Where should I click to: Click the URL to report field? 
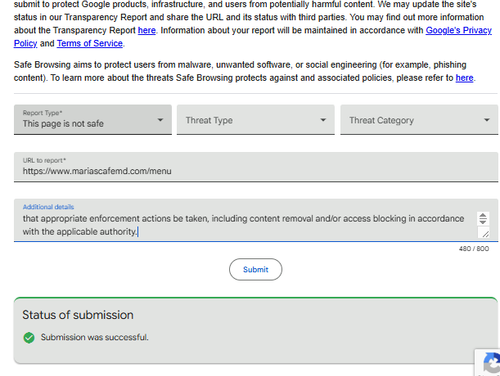[256, 167]
